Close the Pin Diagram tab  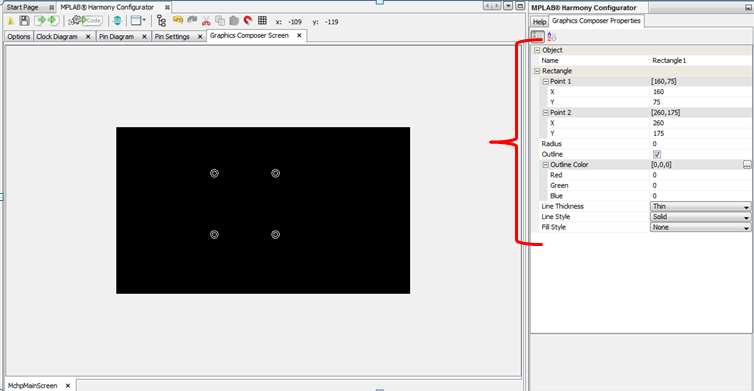[x=144, y=37]
